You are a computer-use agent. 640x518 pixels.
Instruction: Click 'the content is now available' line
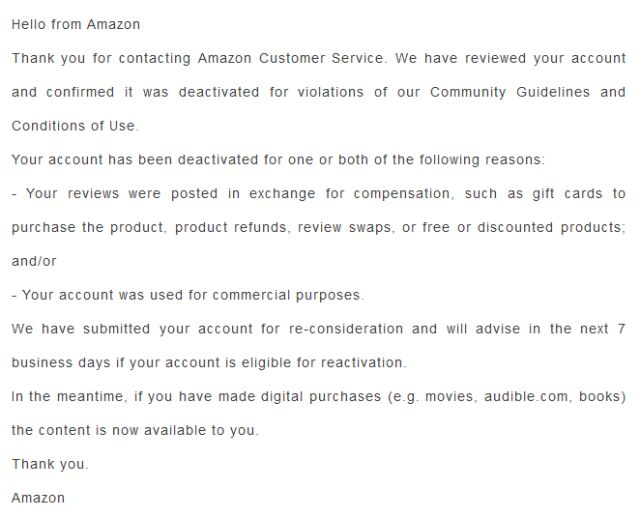click(135, 431)
